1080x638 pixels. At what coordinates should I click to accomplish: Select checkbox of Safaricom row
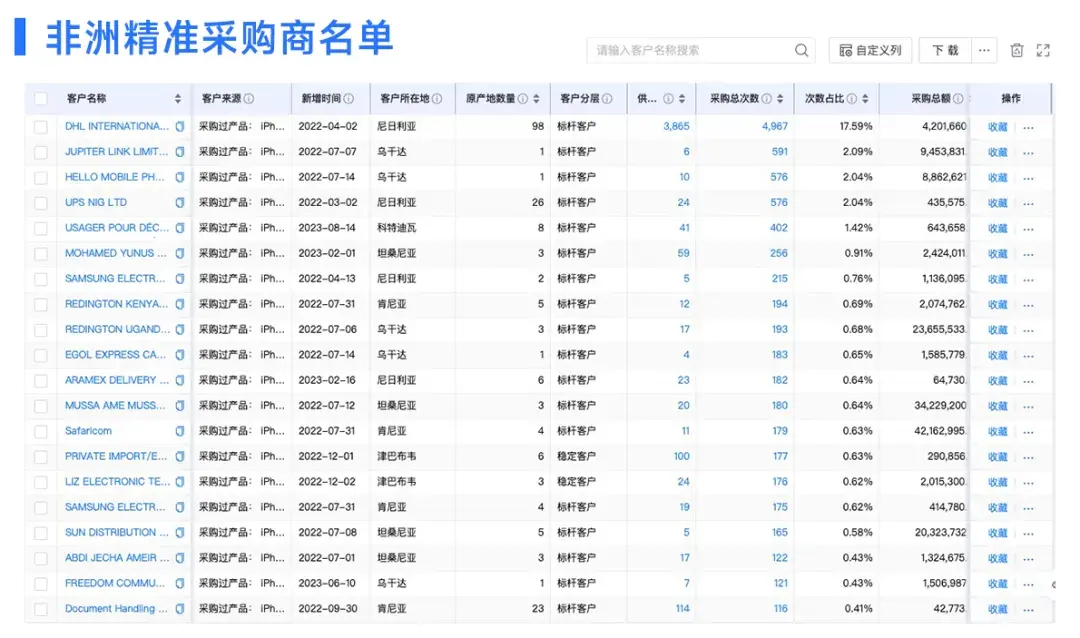[41, 432]
